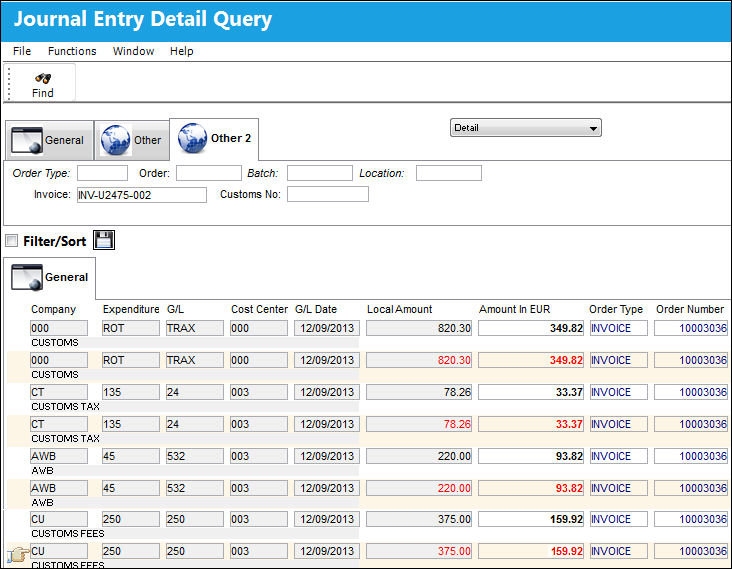Click the black 220.00 local amount cell
Screen dimensions: 732x569
419,456
